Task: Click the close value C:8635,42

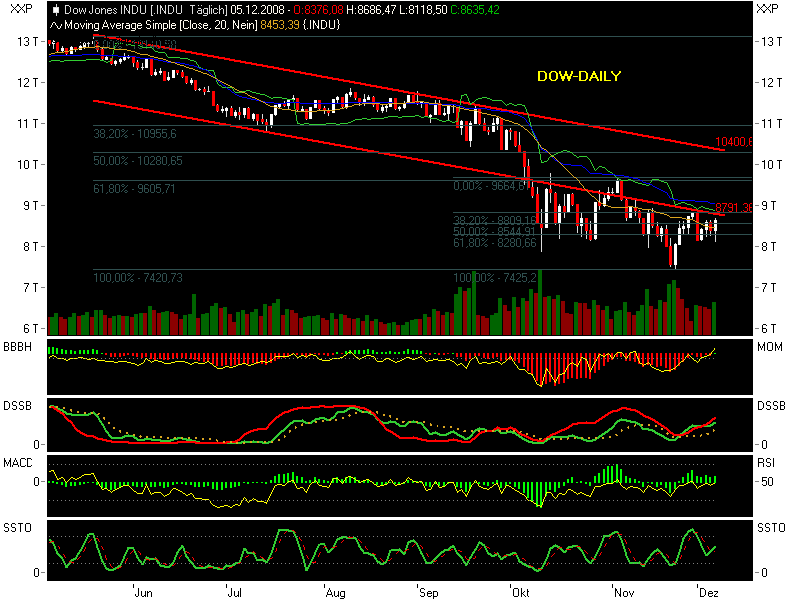Action: click(x=475, y=10)
